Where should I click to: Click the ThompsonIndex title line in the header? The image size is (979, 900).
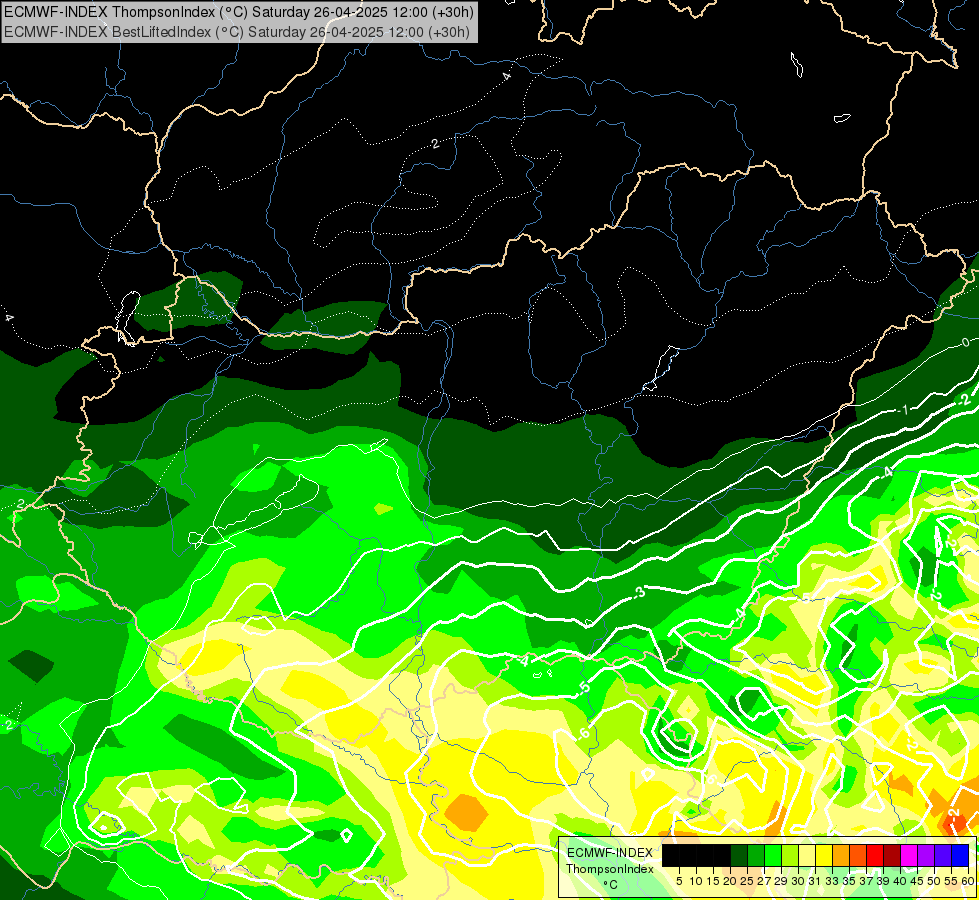tap(239, 11)
